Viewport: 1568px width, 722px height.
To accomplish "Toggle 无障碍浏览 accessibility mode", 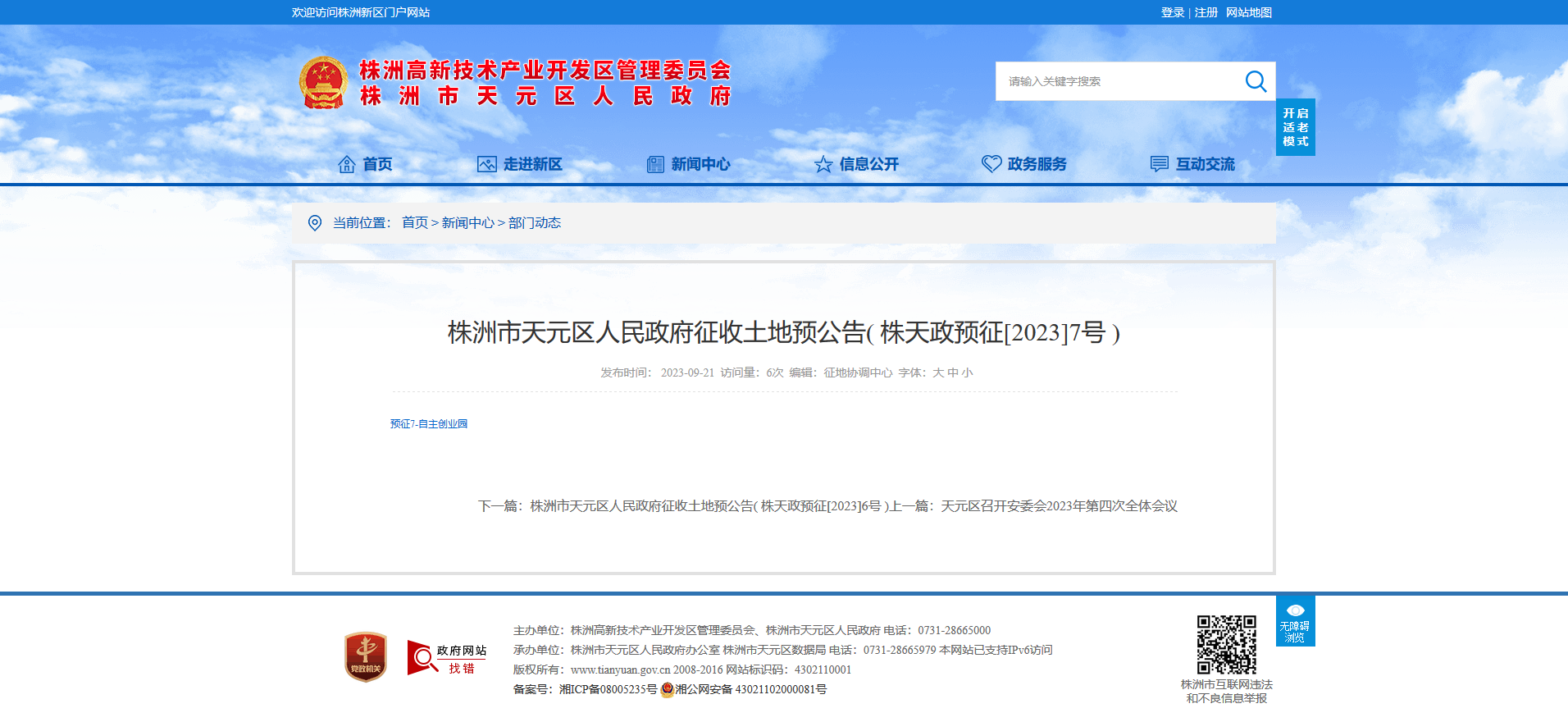I will coord(1296,621).
